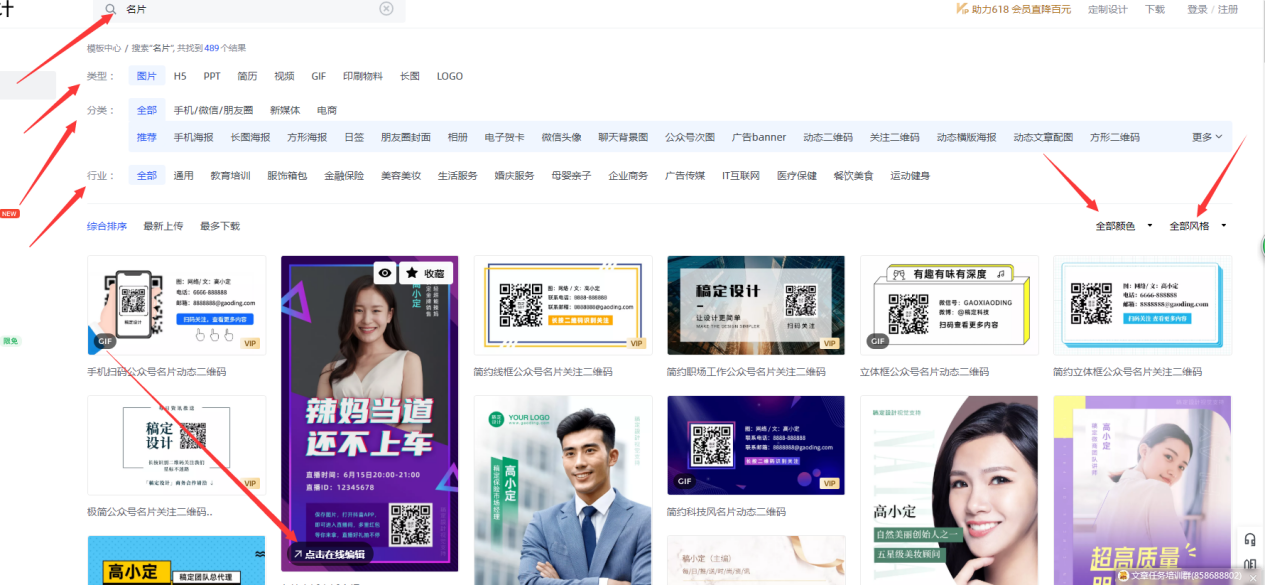
Task: Click 下载 in the top navigation
Action: [1155, 9]
